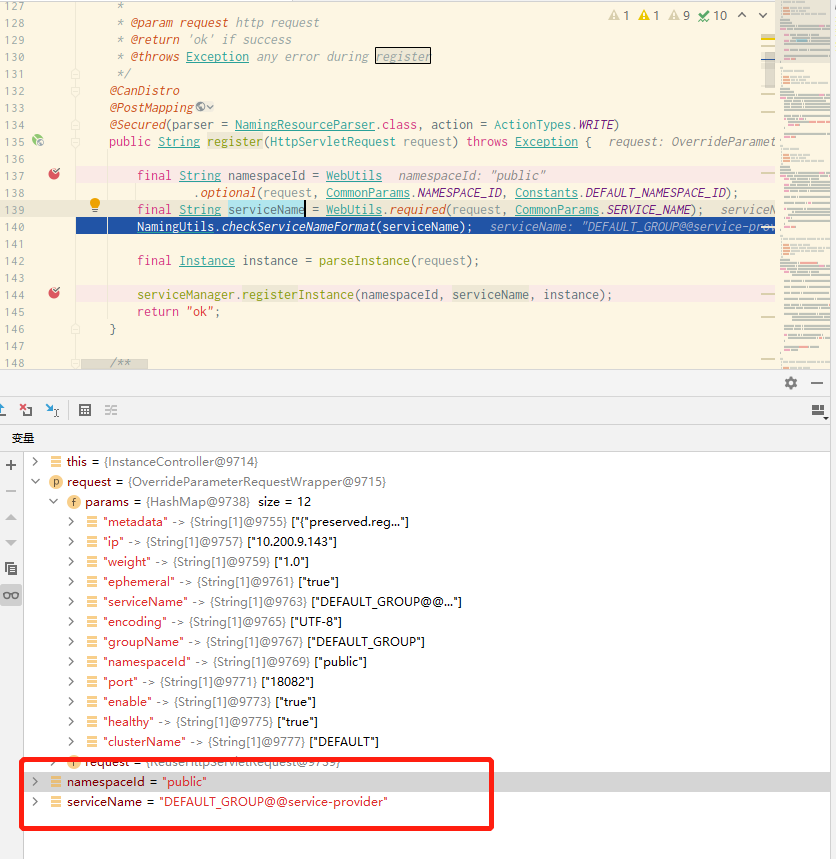836x859 pixels.
Task: Move the watch down with the down arrow
Action: click(x=11, y=543)
